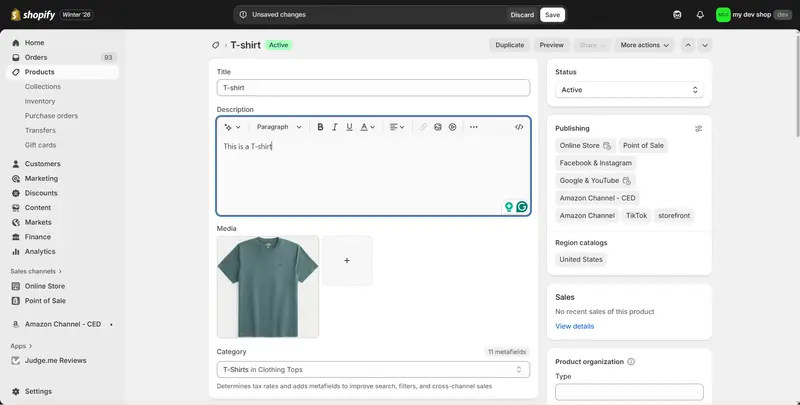The height and width of the screenshot is (405, 800).
Task: Click the 11 metafields badge
Action: 507,351
